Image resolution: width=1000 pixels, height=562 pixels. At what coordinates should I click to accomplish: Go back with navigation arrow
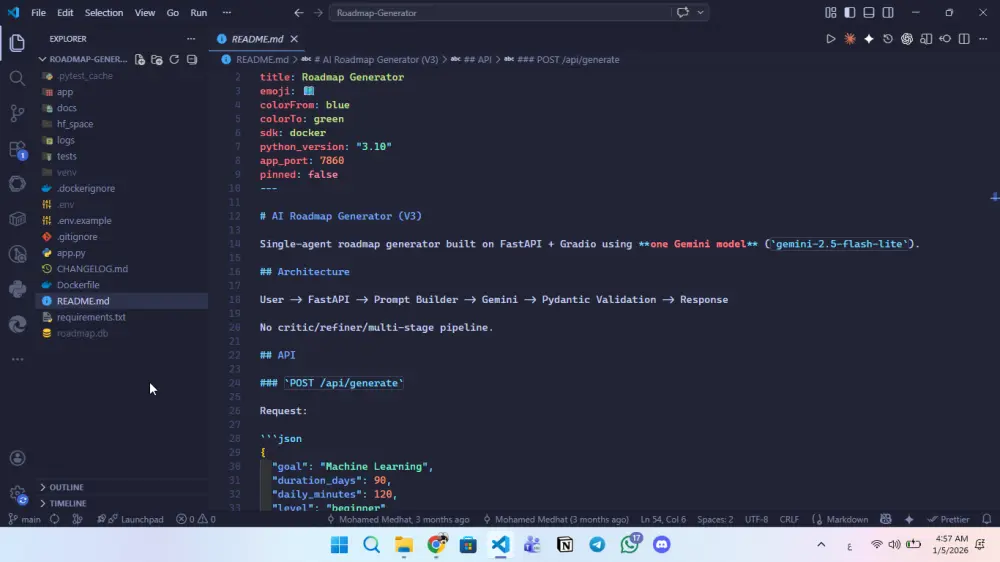[x=298, y=13]
